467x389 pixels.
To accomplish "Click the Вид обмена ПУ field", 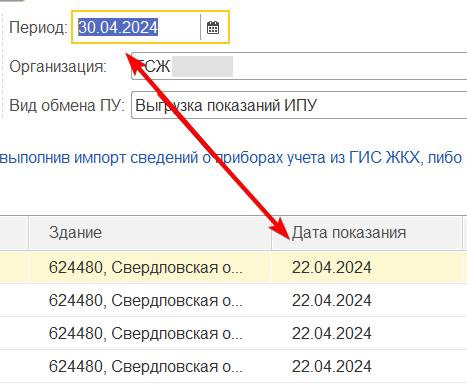I will coord(299,105).
